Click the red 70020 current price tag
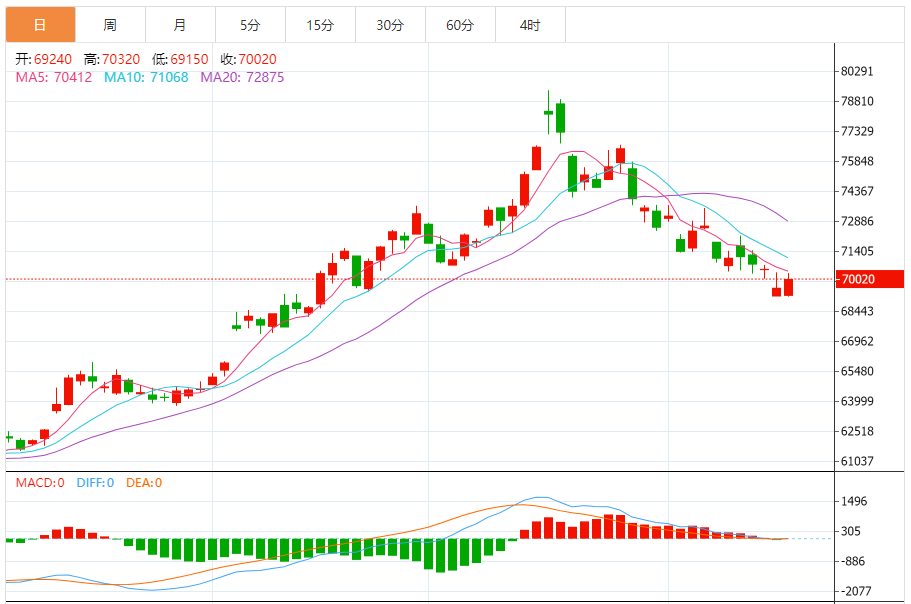 coord(870,279)
